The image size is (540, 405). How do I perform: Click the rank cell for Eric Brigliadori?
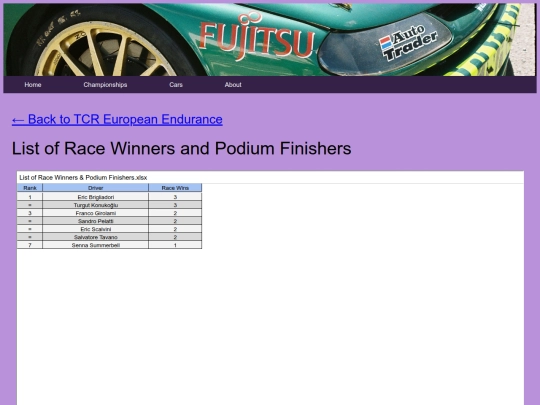(x=30, y=197)
